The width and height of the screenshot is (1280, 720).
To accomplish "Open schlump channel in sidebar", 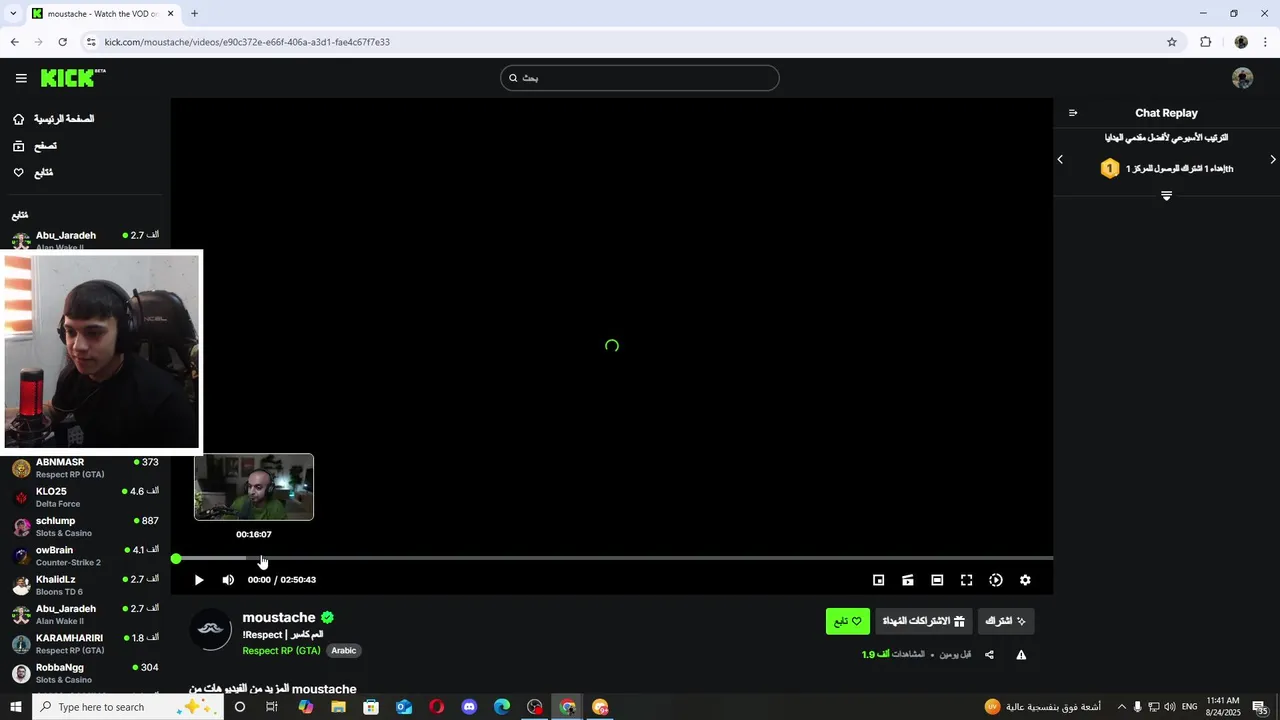I will [x=85, y=526].
